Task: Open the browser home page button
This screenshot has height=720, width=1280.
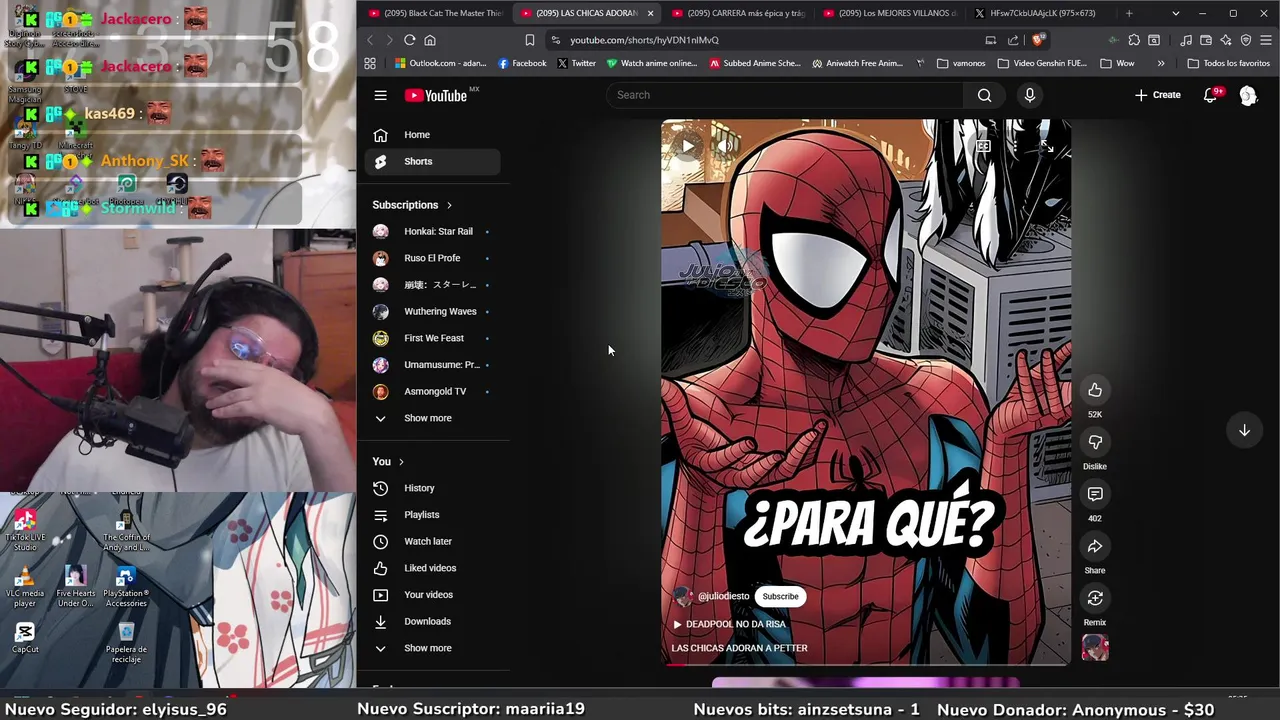Action: (x=430, y=40)
